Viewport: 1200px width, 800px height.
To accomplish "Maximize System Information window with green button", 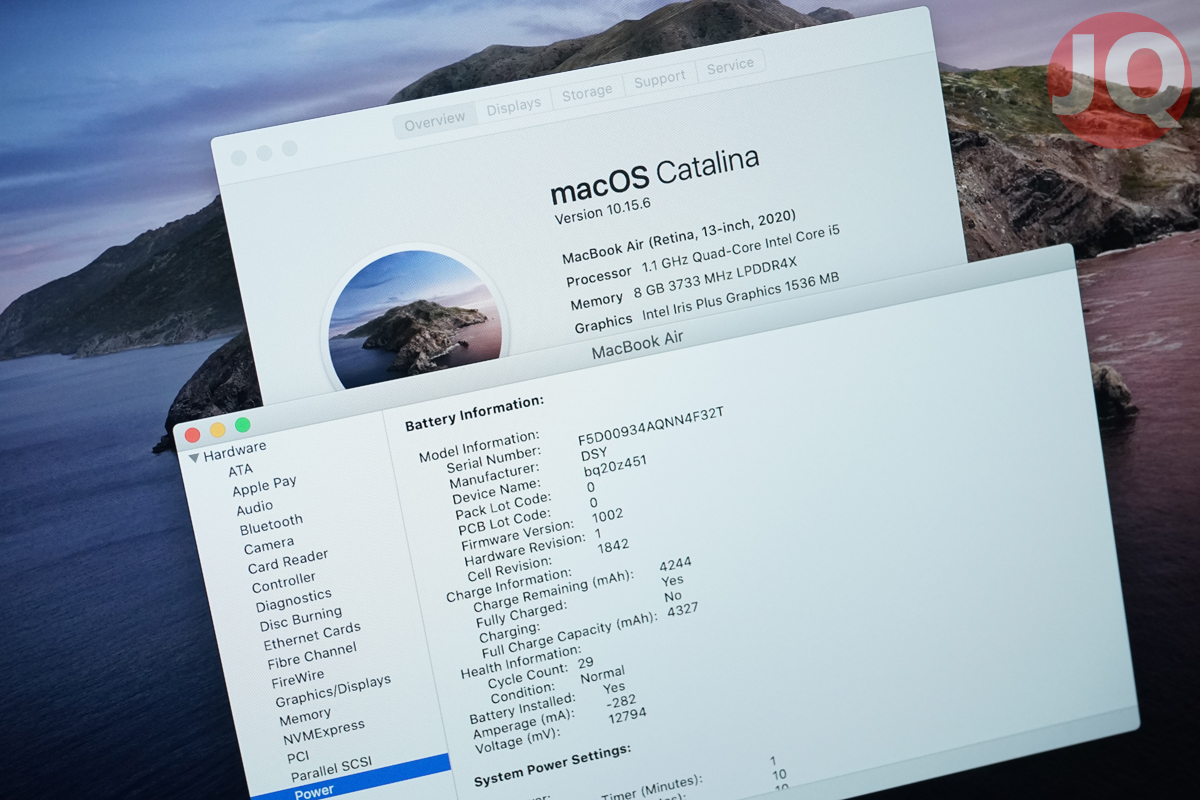I will coord(243,424).
